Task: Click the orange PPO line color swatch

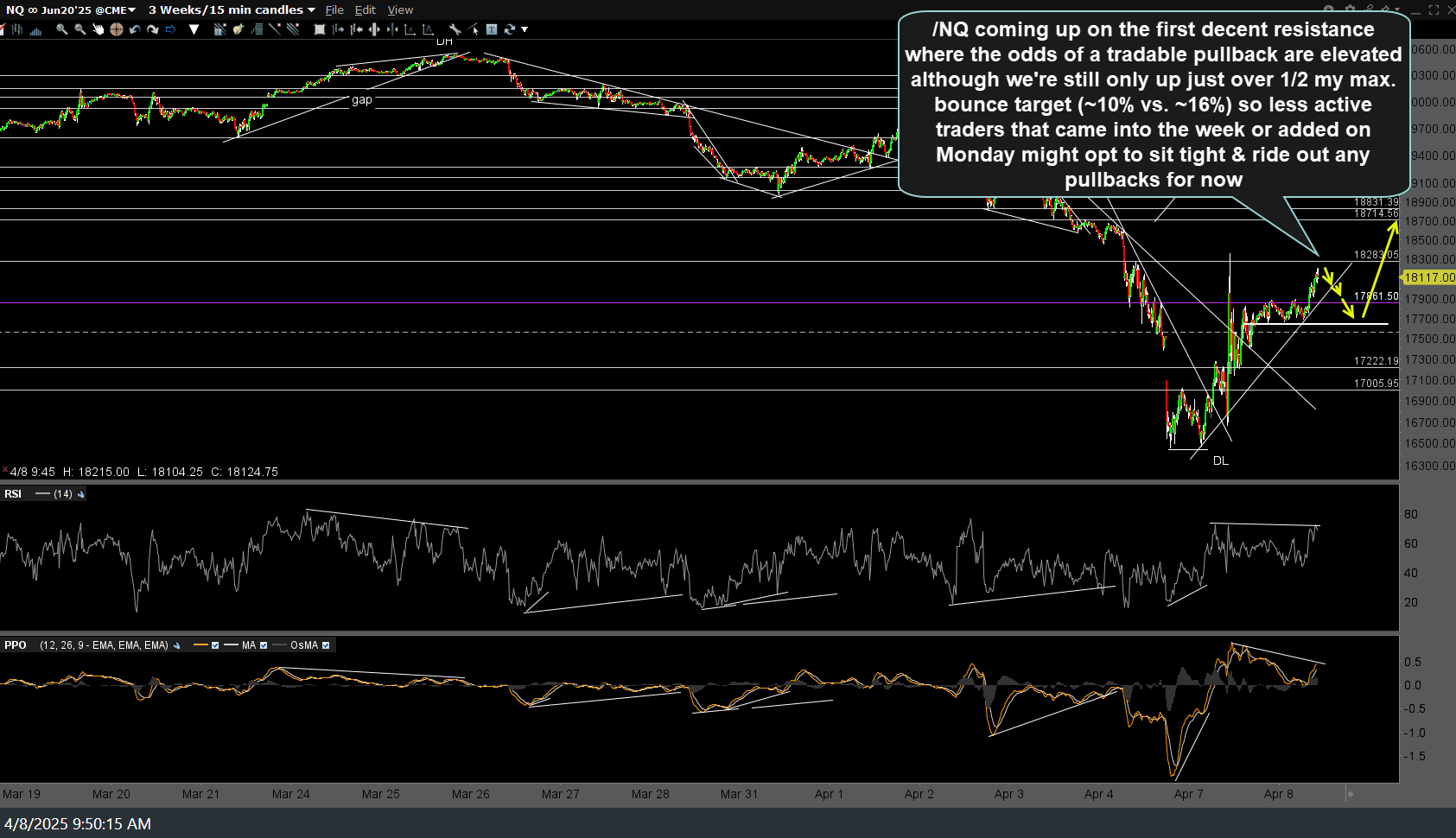Action: (x=201, y=644)
